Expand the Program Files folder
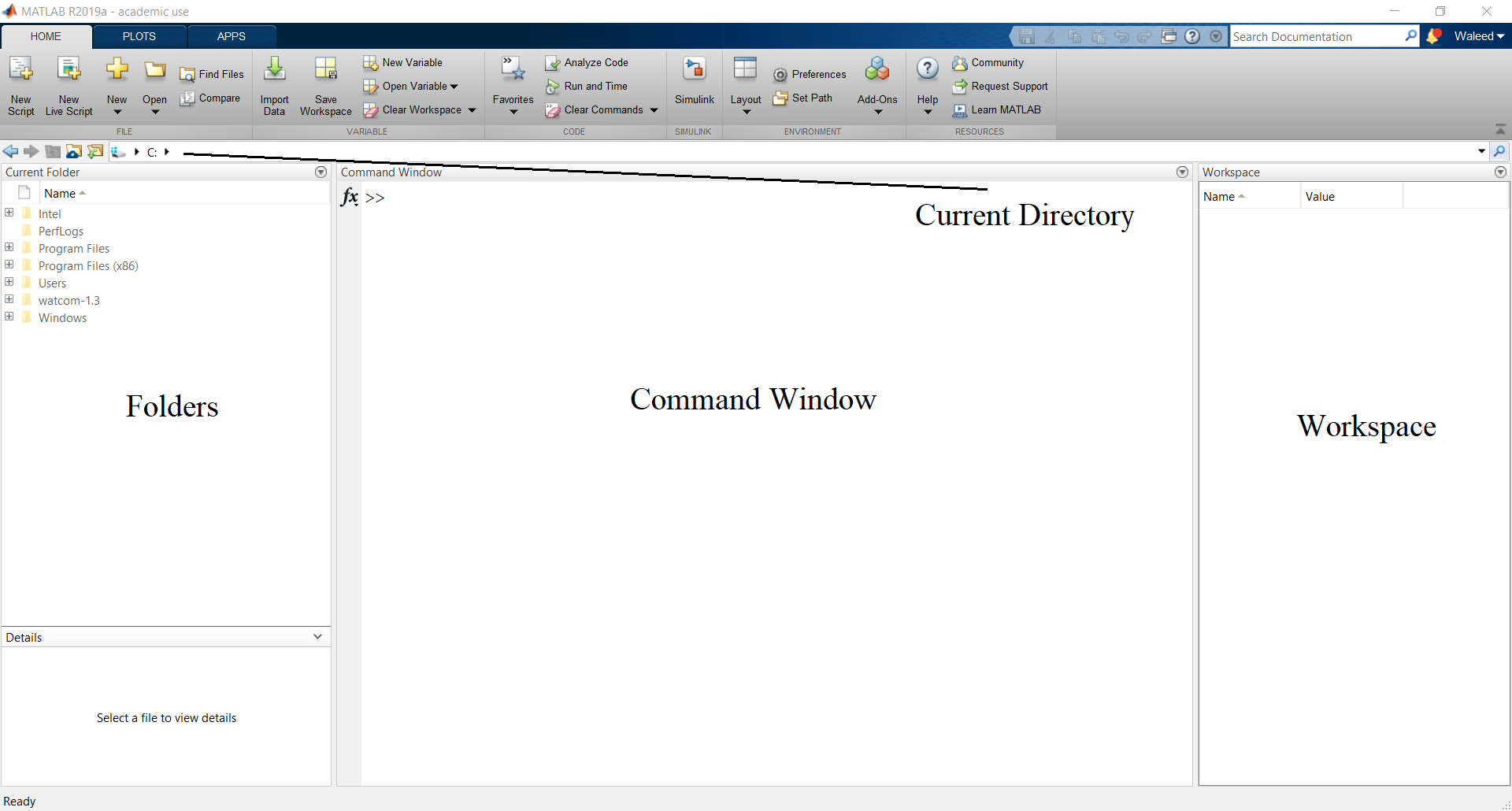Viewport: 1512px width, 811px height. point(9,247)
